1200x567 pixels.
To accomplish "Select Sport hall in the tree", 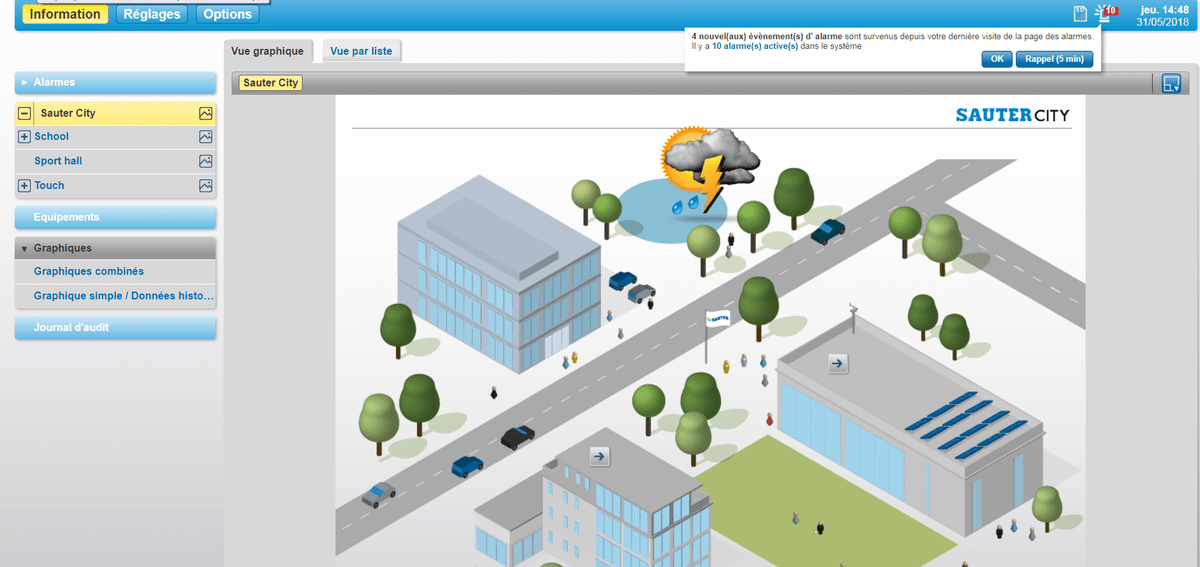I will pyautogui.click(x=58, y=161).
